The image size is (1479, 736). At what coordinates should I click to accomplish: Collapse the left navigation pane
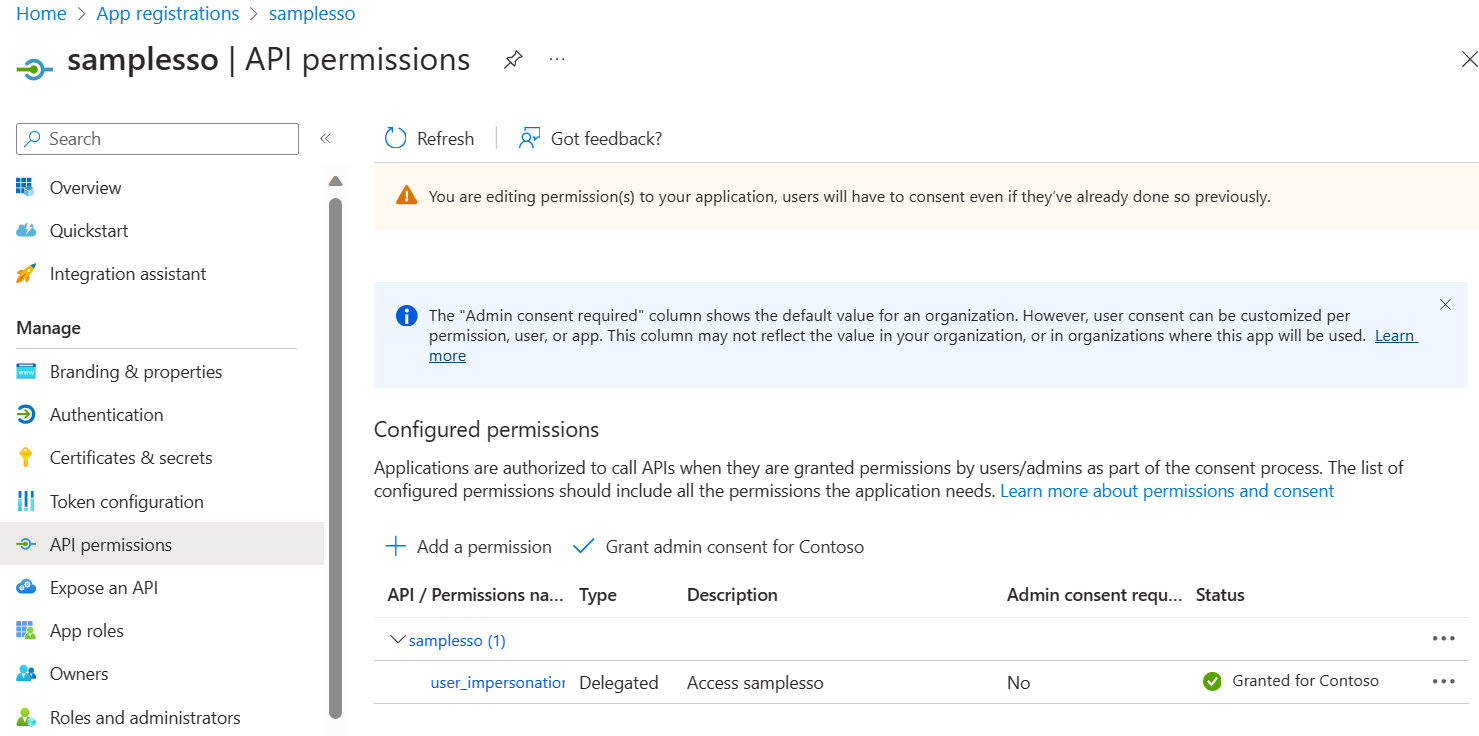pos(325,138)
